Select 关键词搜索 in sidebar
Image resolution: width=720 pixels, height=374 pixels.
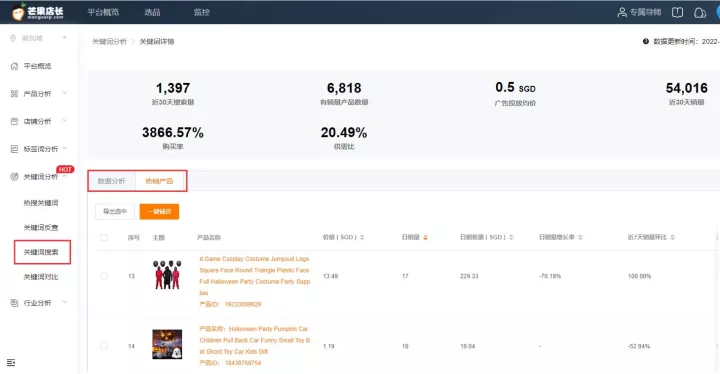(42, 252)
